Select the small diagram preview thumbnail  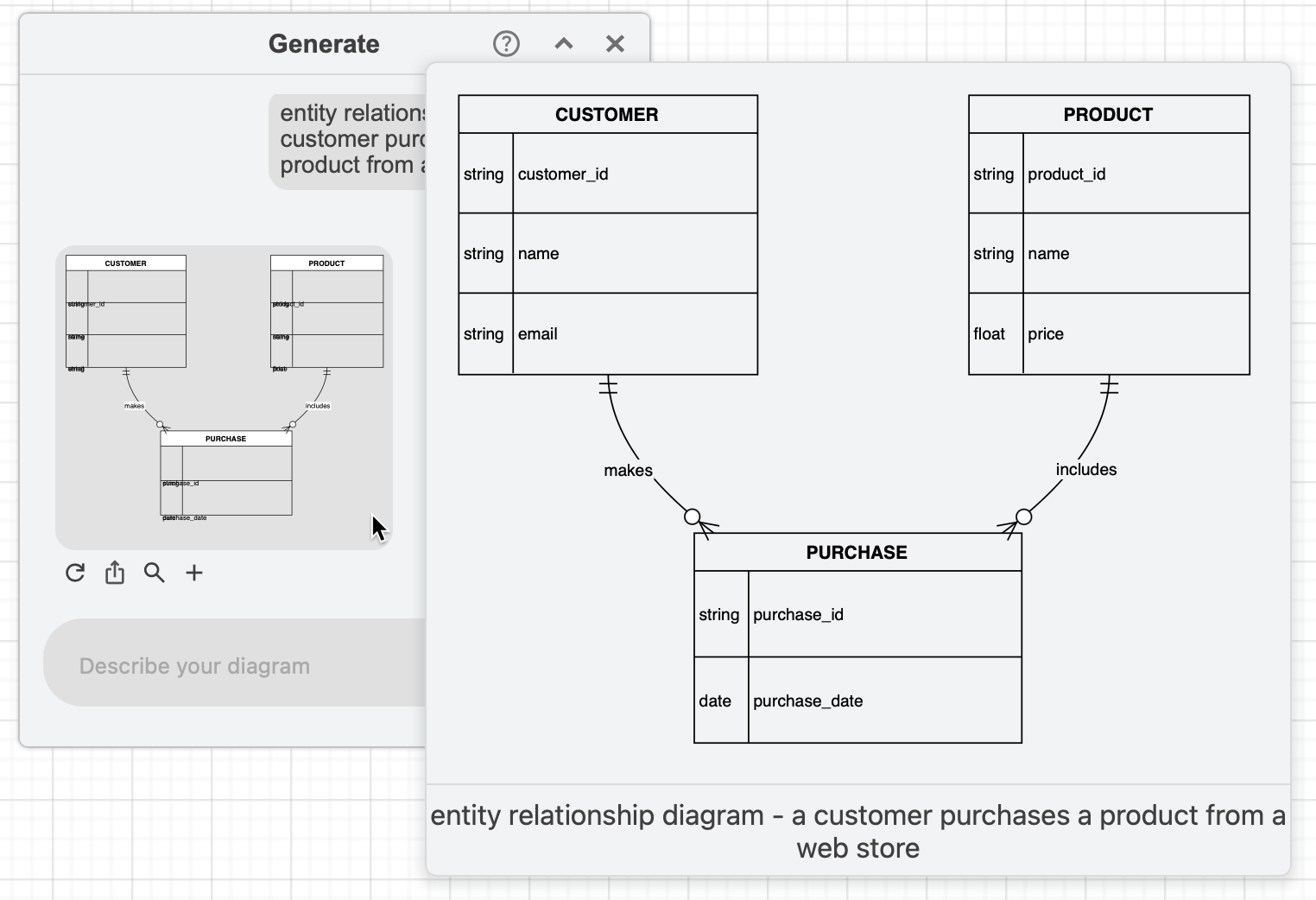click(225, 397)
